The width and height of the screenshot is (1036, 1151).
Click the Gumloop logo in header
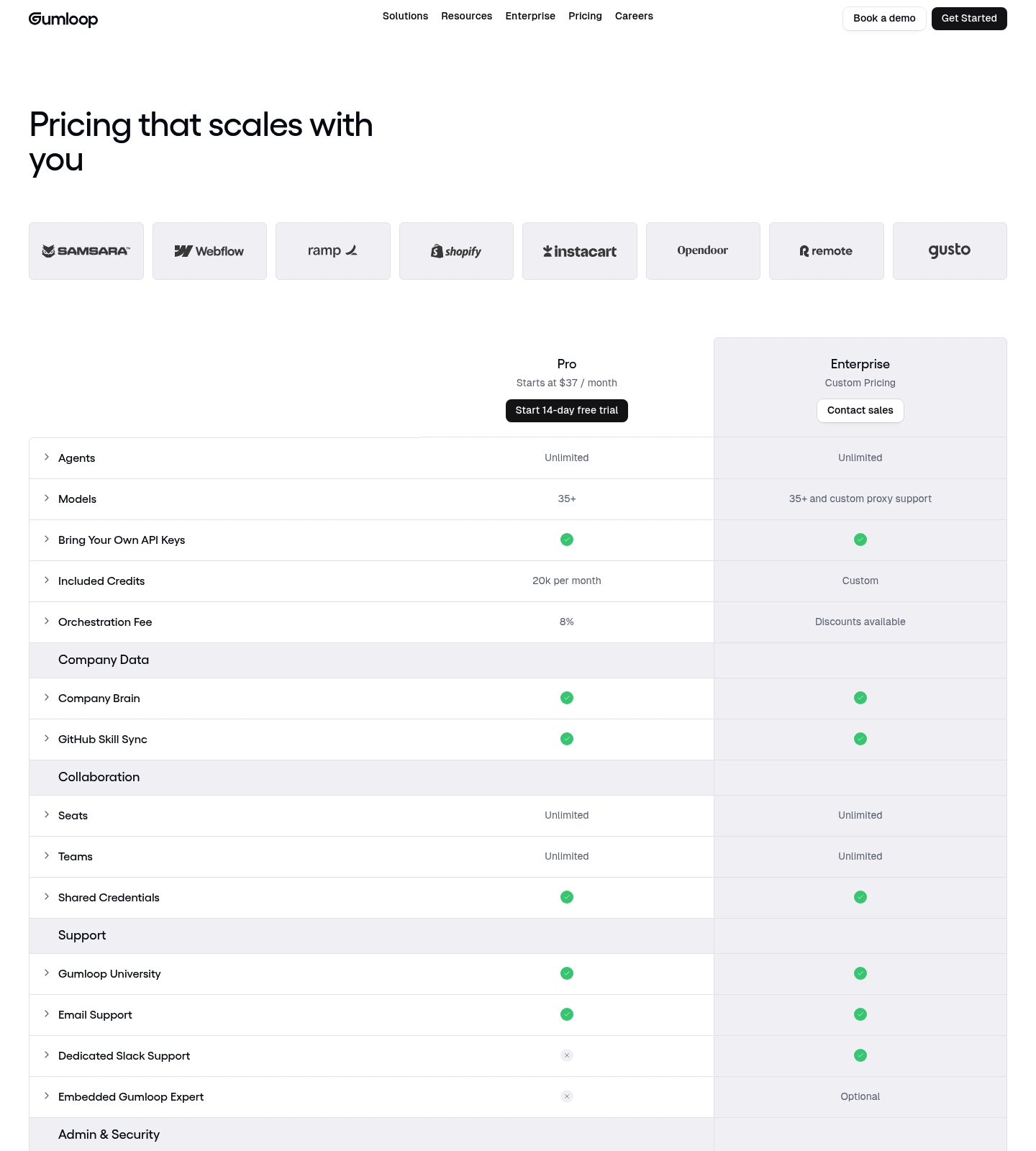(x=63, y=19)
